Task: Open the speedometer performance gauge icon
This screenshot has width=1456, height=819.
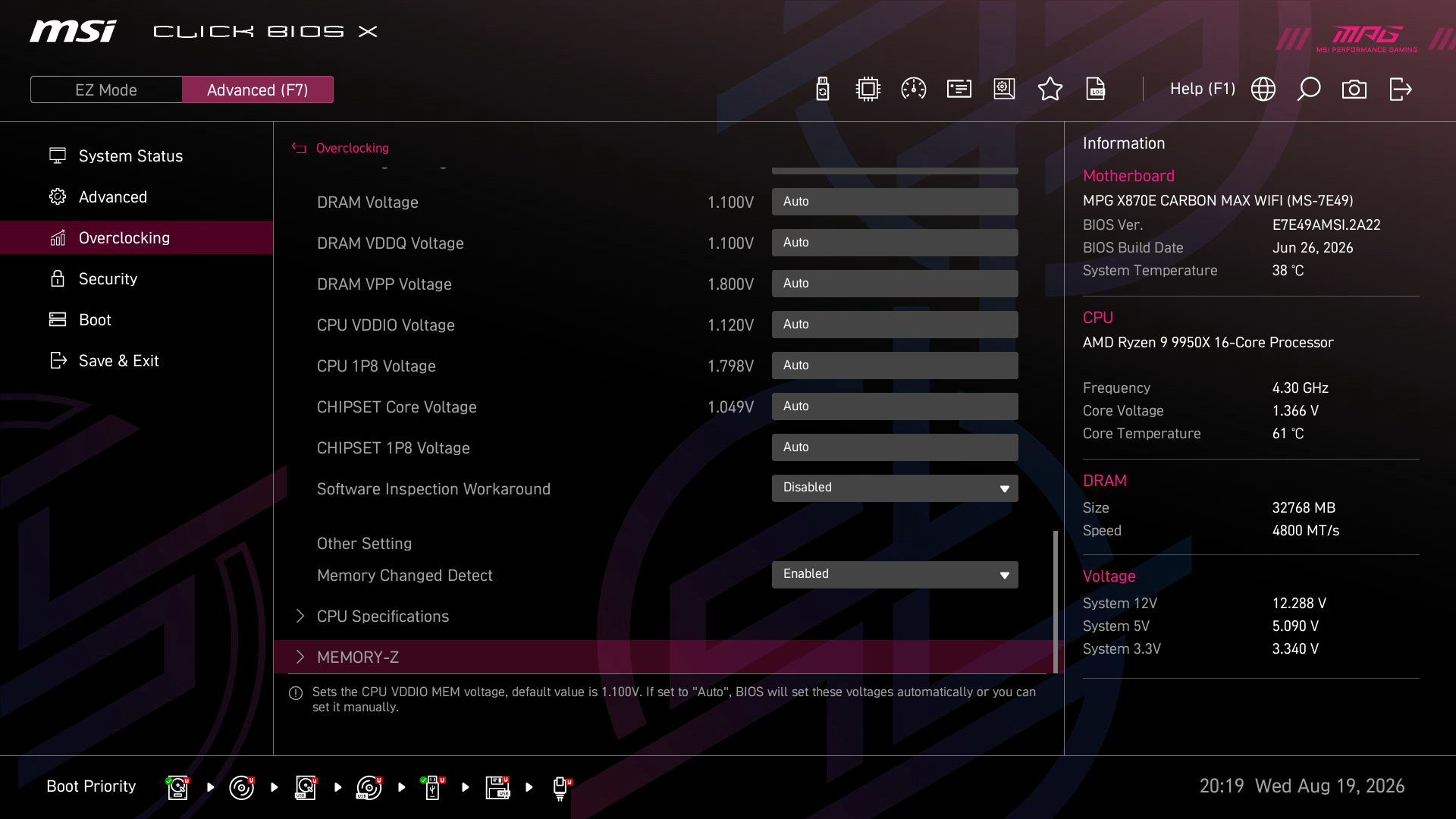Action: 913,89
